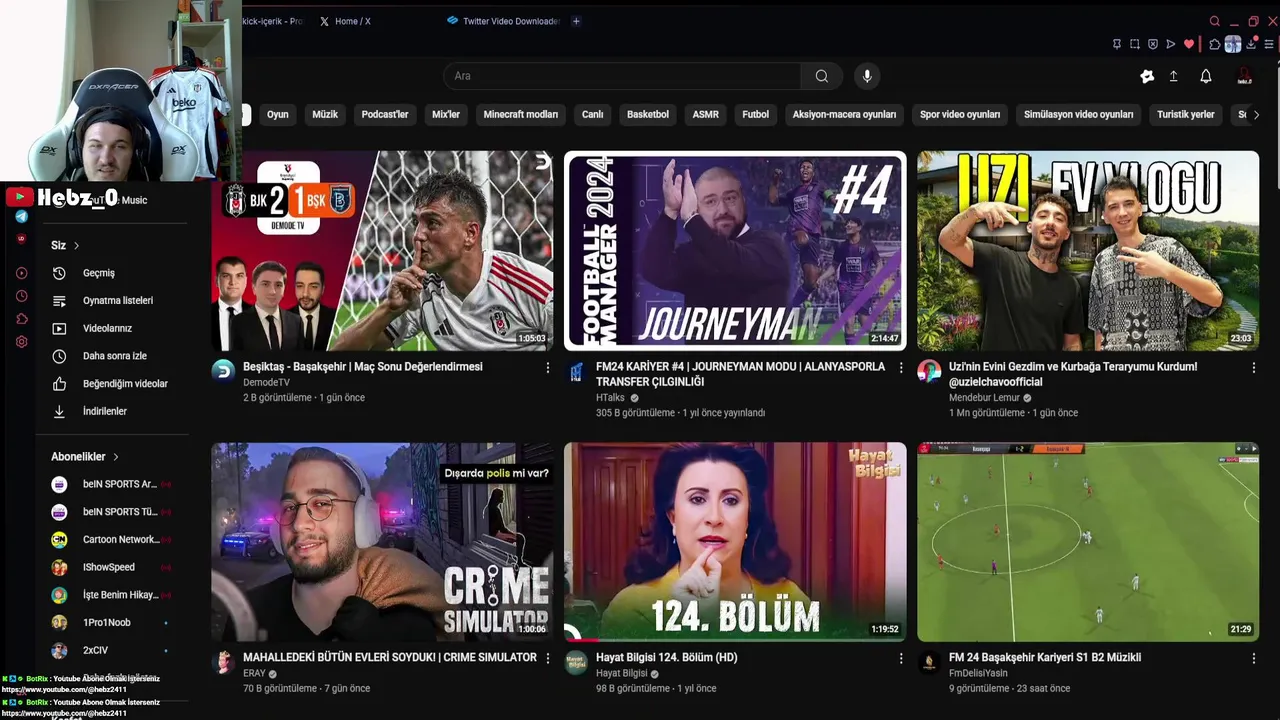The width and height of the screenshot is (1280, 720).
Task: Open sidebar player icon
Action: [21, 273]
